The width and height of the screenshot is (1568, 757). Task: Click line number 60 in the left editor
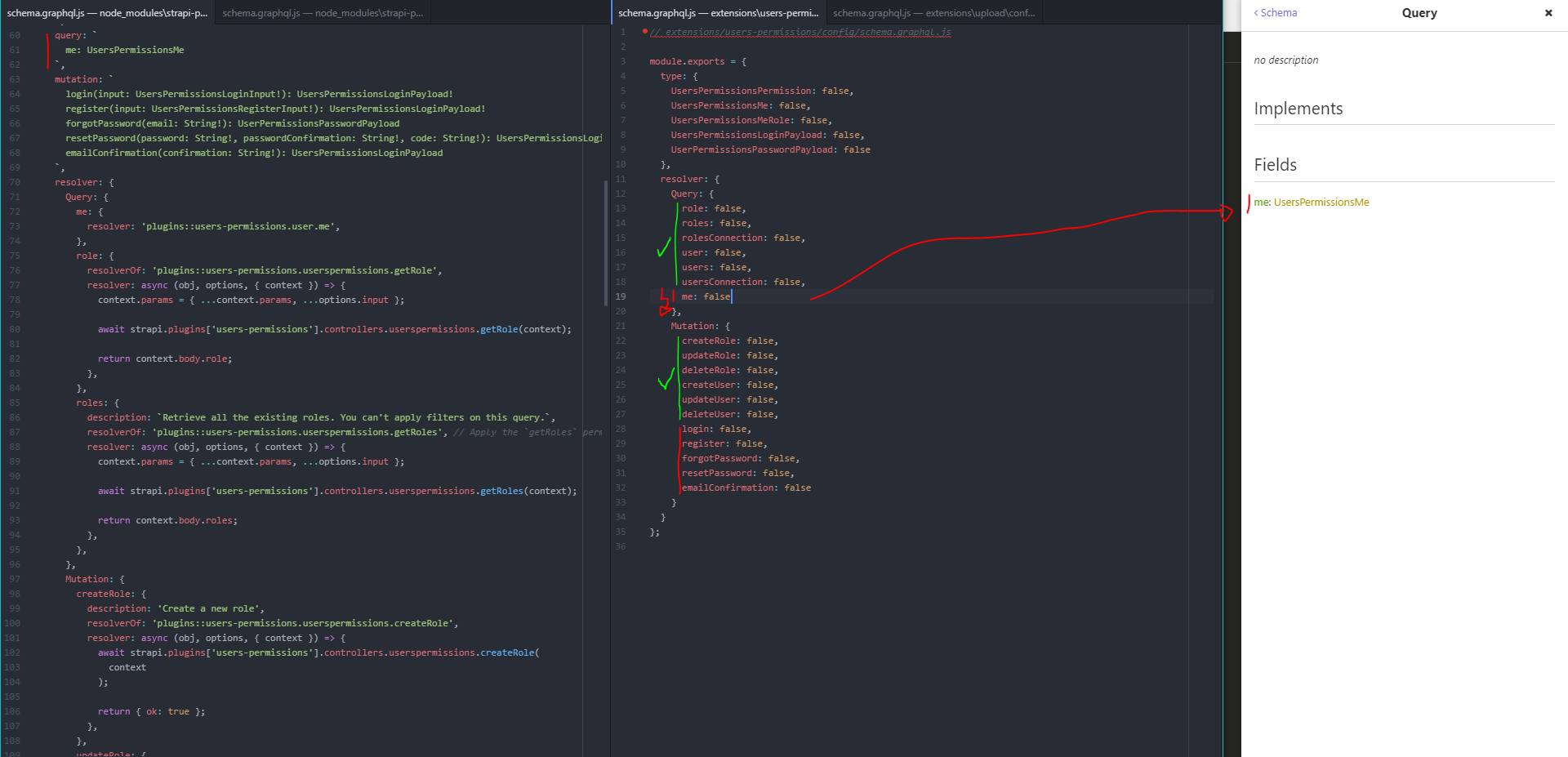click(13, 34)
